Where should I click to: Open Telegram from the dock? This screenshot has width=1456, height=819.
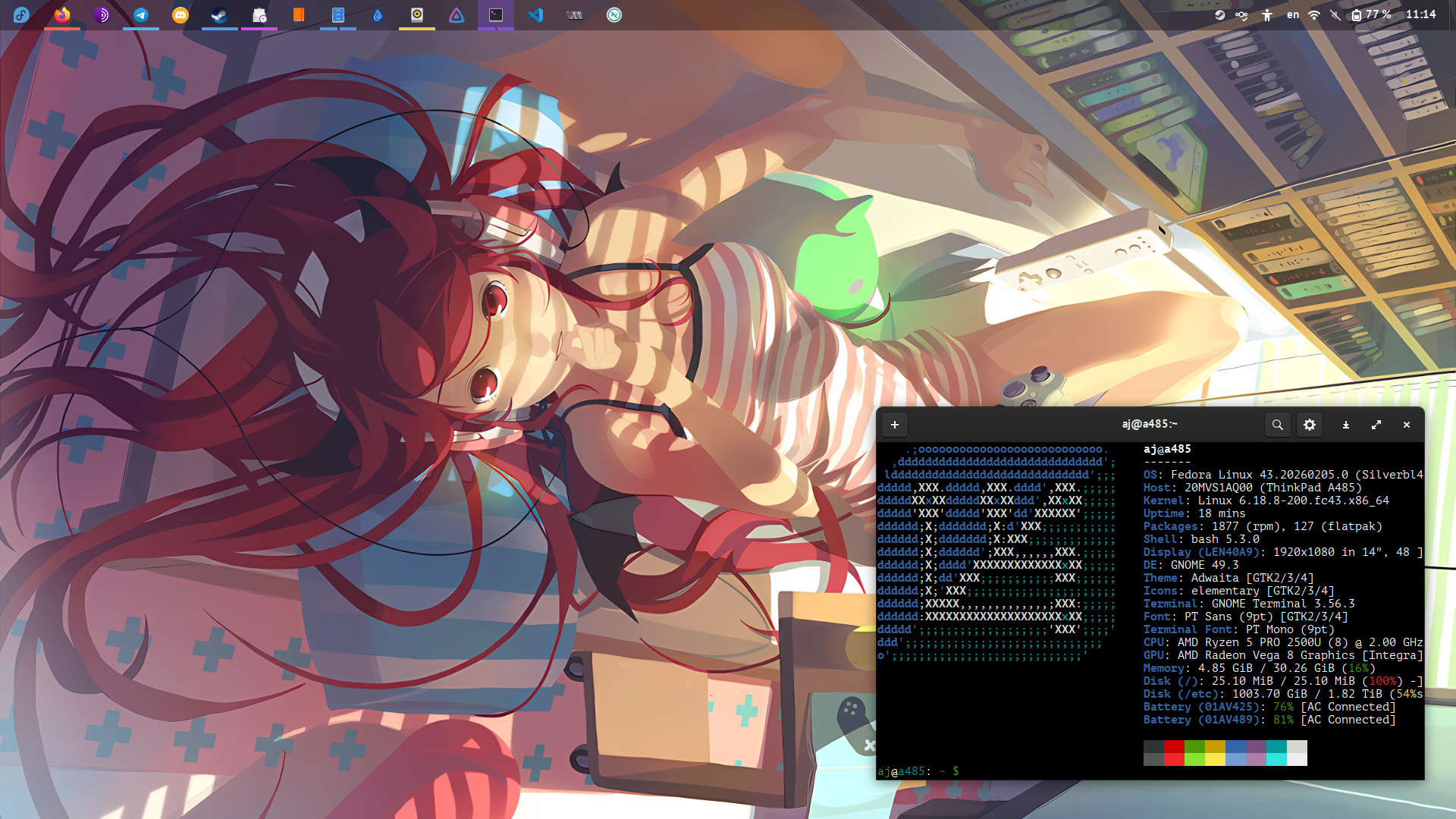[141, 14]
